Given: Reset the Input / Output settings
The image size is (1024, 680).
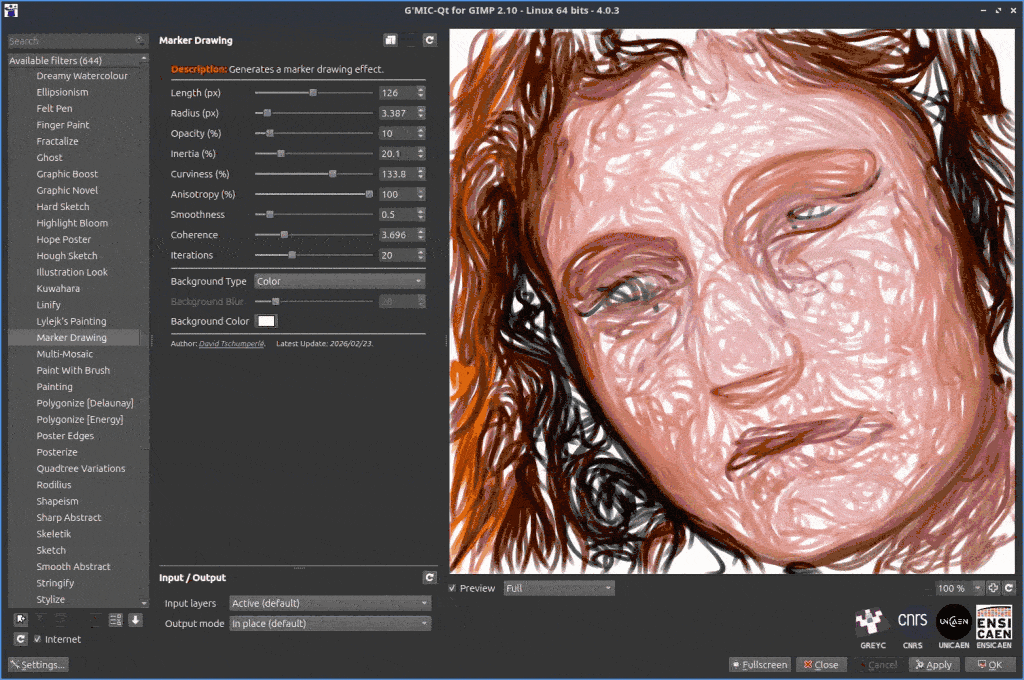Looking at the screenshot, I should [x=430, y=577].
